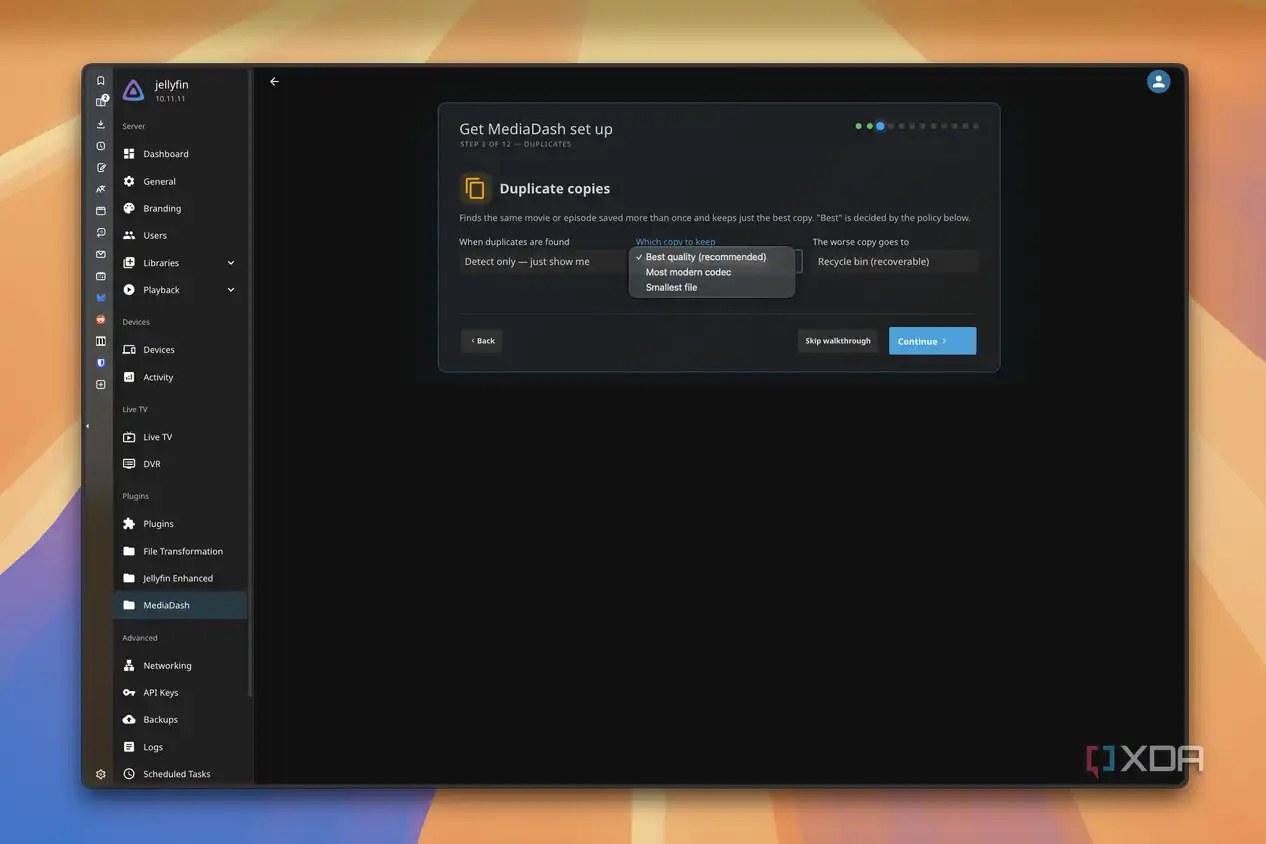1266x844 pixels.
Task: Open the Branding settings page
Action: 180,208
